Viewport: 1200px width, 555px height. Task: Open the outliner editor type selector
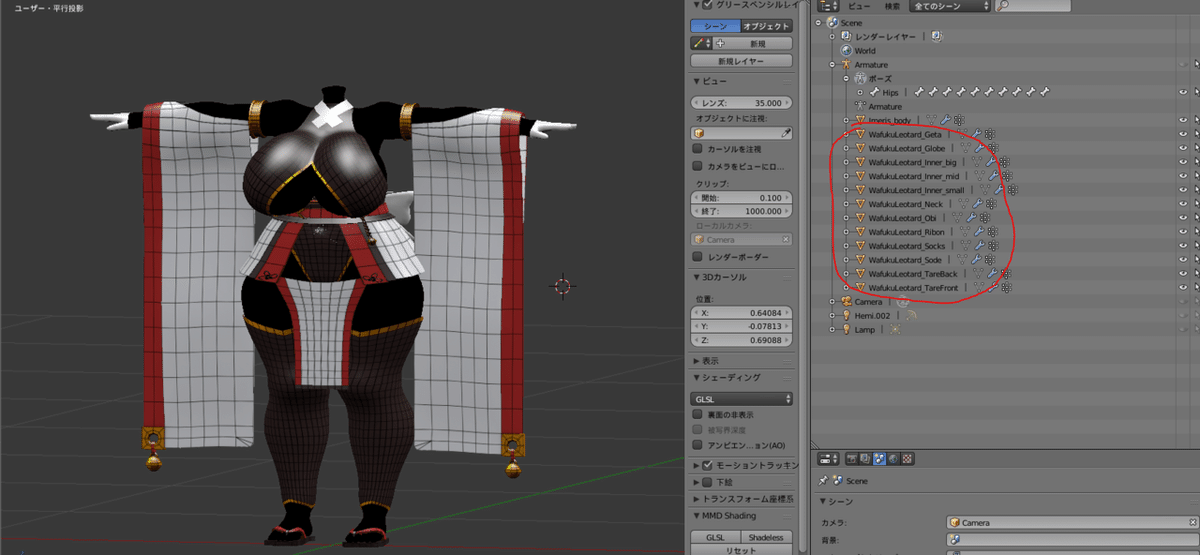click(x=826, y=6)
